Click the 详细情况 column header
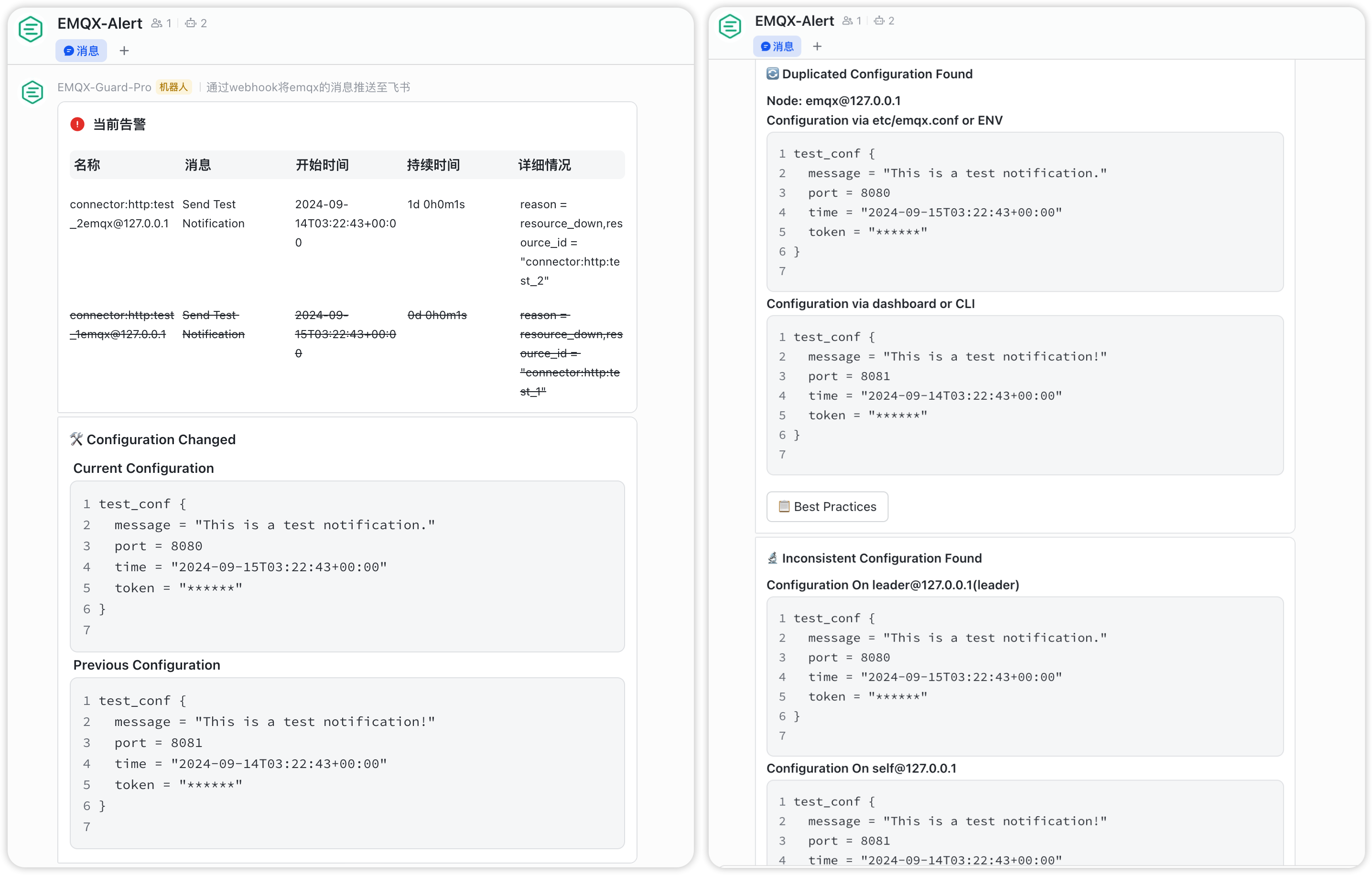This screenshot has width=1372, height=875. click(x=544, y=165)
